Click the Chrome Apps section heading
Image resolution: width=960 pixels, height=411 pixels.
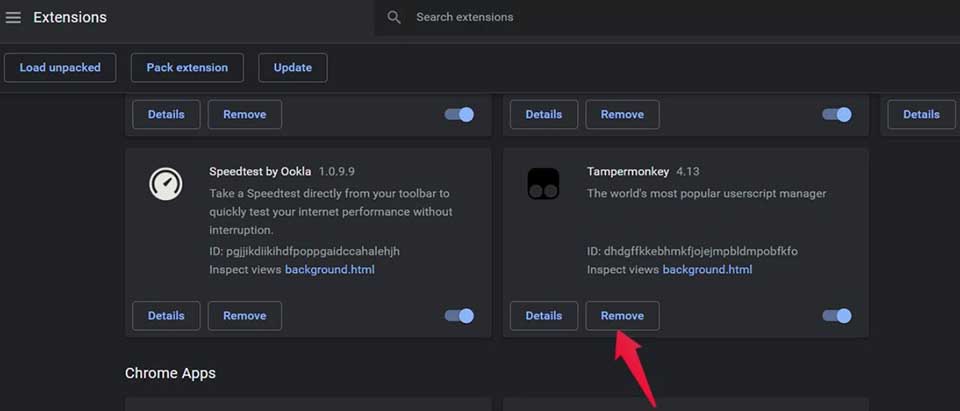click(170, 373)
